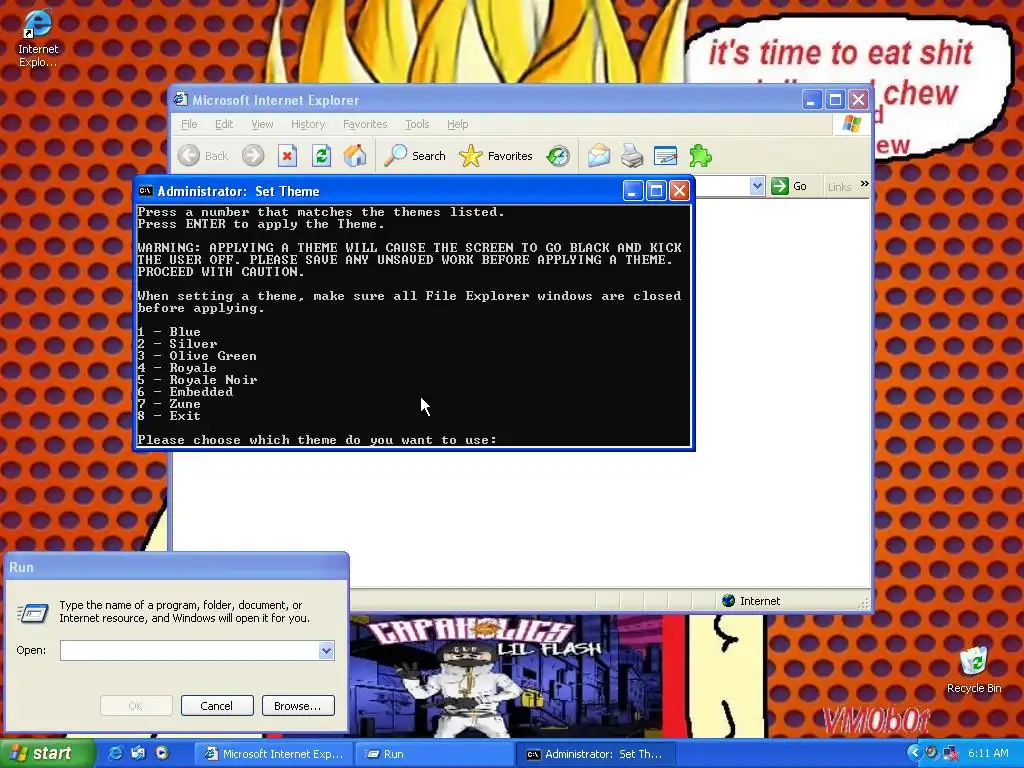
Task: Open Favorites star in IE toolbar
Action: coord(496,155)
